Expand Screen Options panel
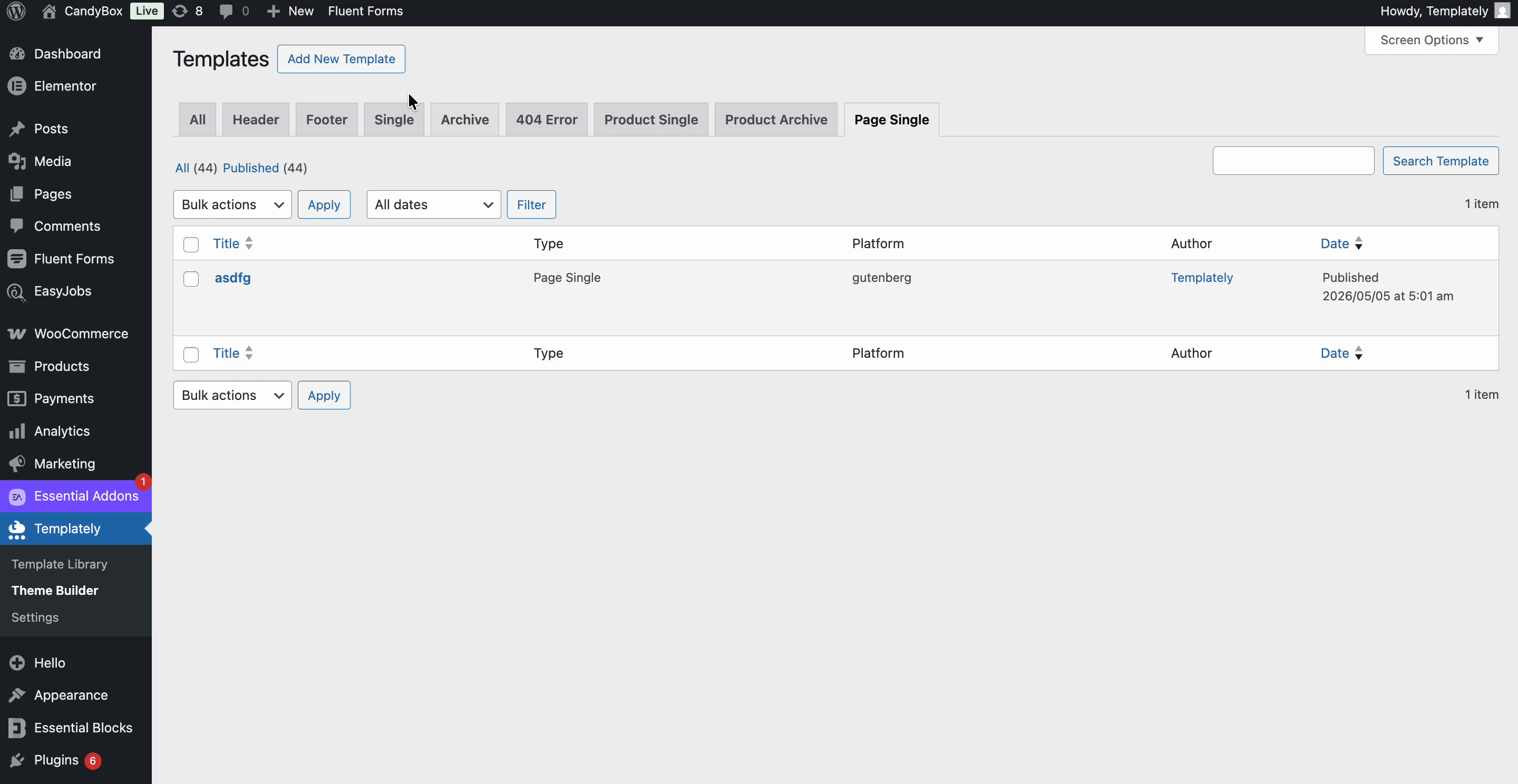 [x=1431, y=40]
